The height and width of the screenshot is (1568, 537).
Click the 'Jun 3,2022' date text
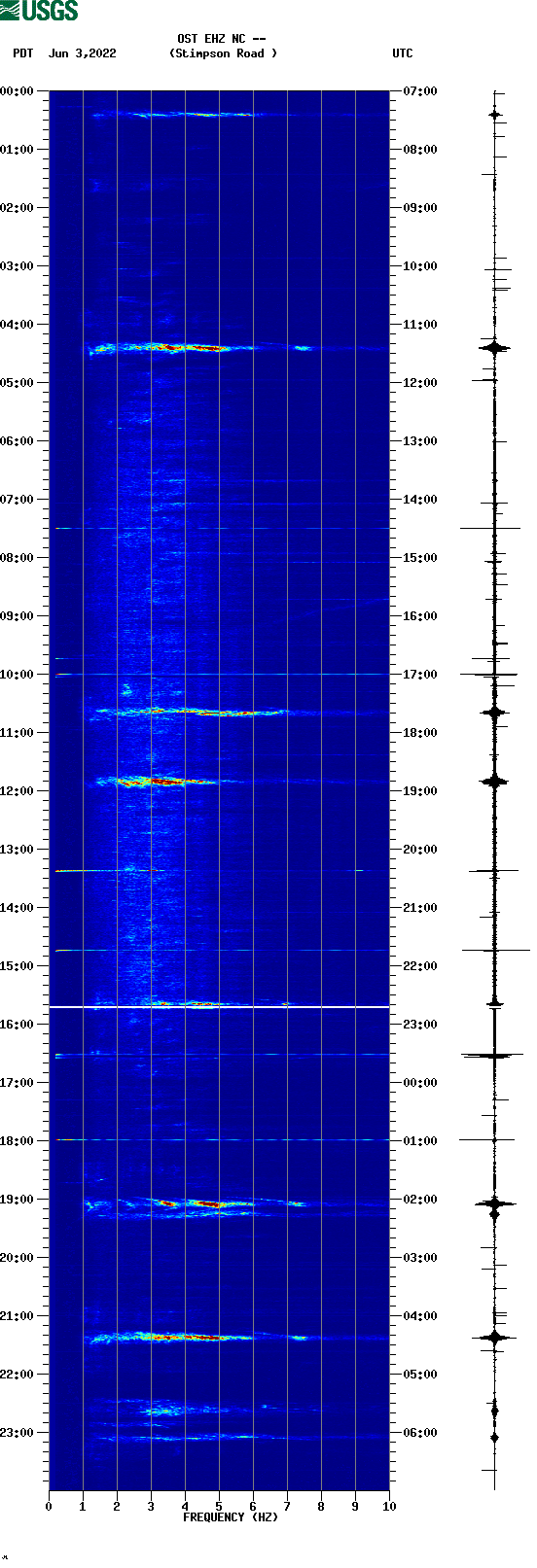pos(82,53)
